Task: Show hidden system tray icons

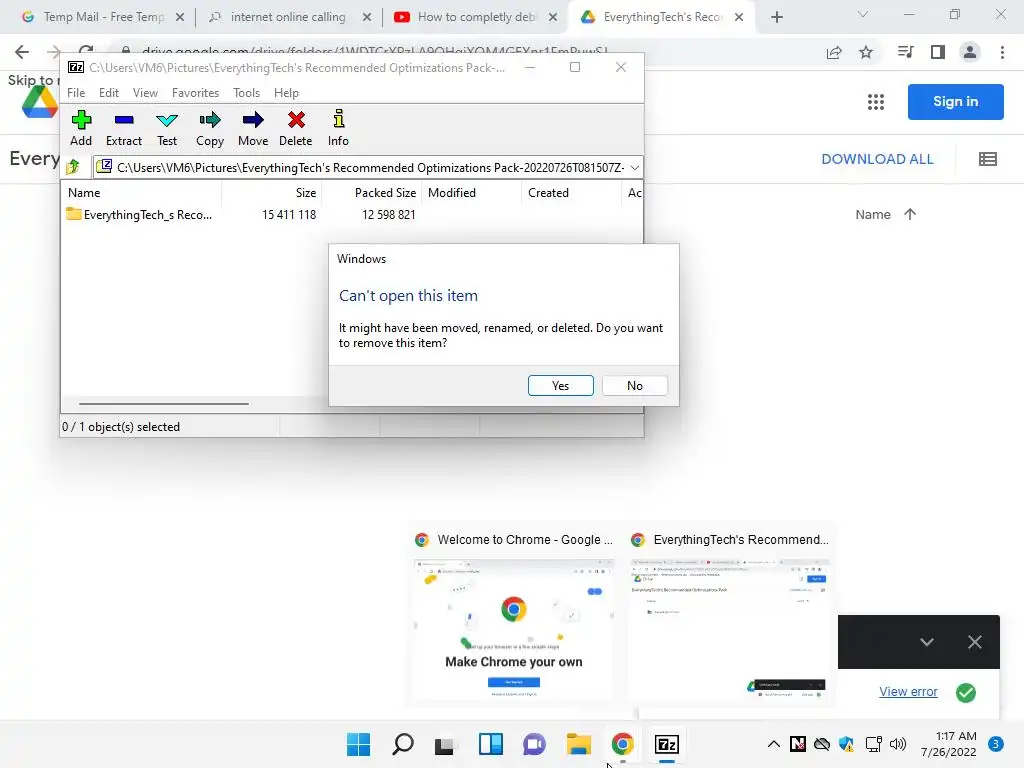Action: pyautogui.click(x=773, y=744)
